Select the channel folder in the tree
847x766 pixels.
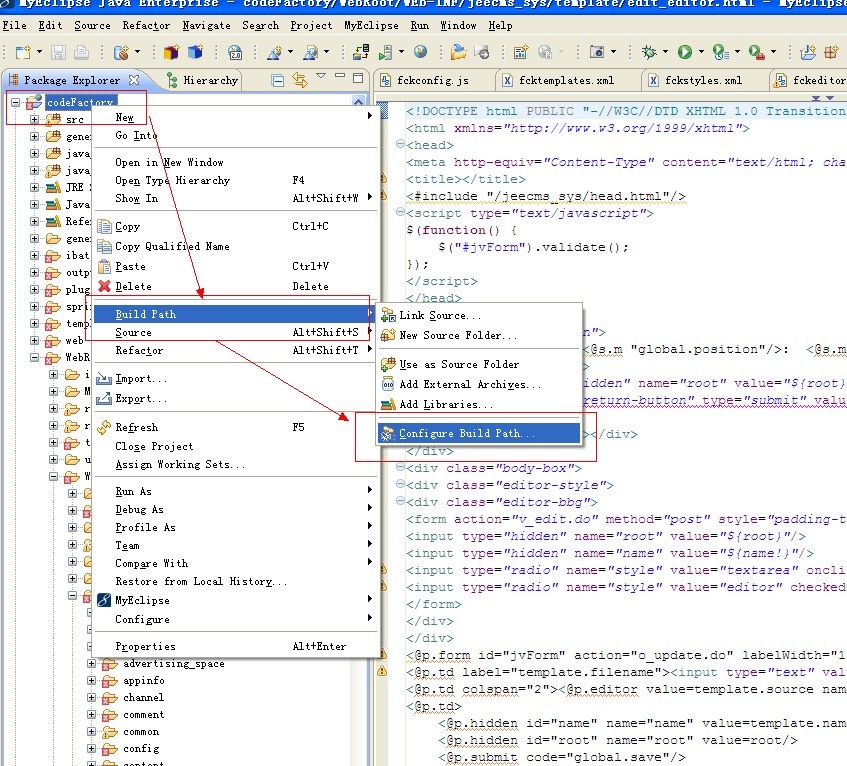pyautogui.click(x=143, y=698)
